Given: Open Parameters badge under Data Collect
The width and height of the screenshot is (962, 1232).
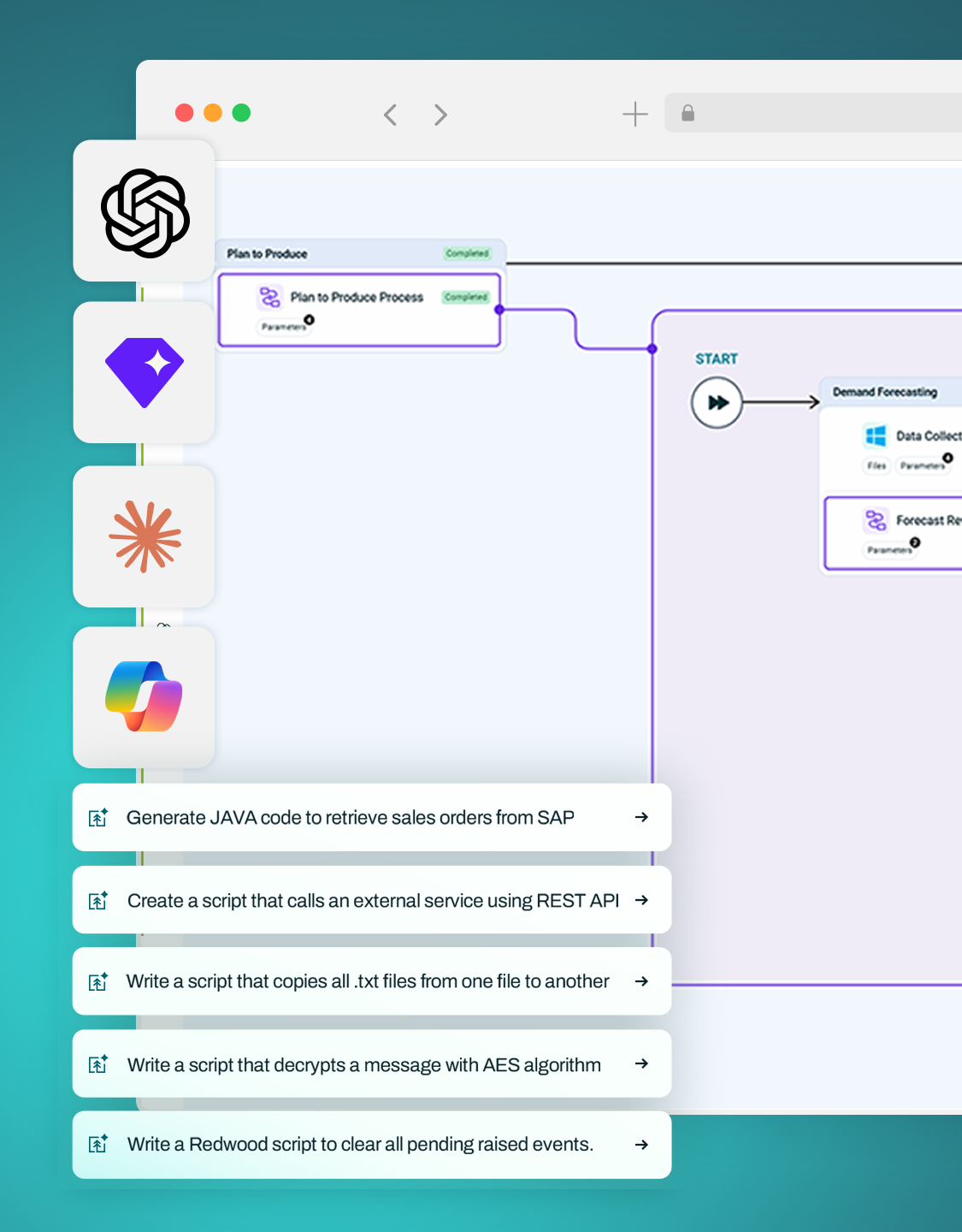Looking at the screenshot, I should (924, 465).
